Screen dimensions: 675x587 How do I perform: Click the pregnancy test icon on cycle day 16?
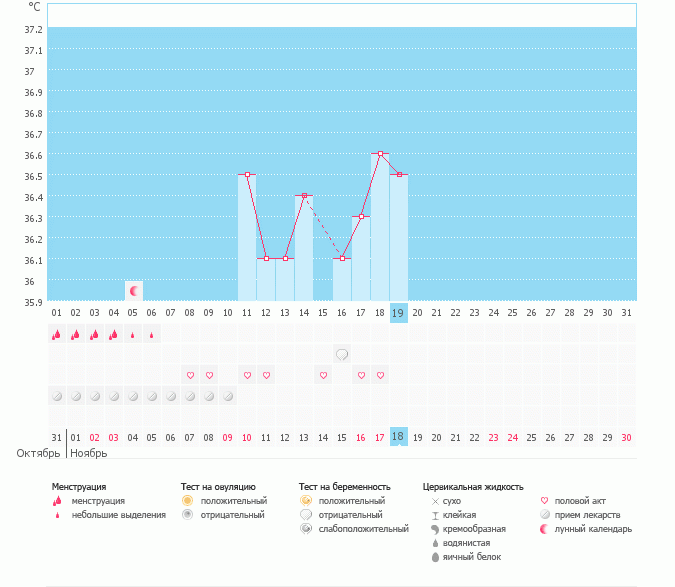342,355
